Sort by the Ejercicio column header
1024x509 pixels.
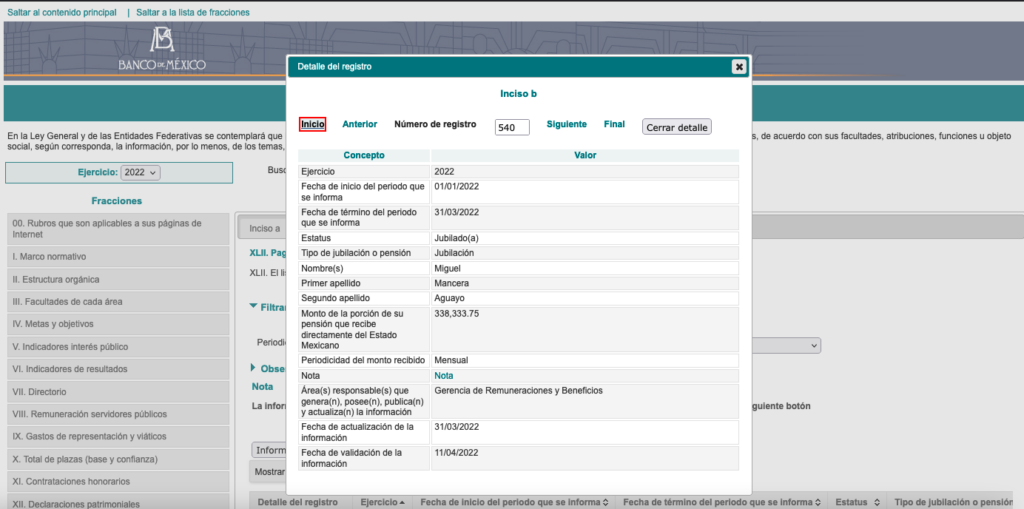(x=383, y=502)
